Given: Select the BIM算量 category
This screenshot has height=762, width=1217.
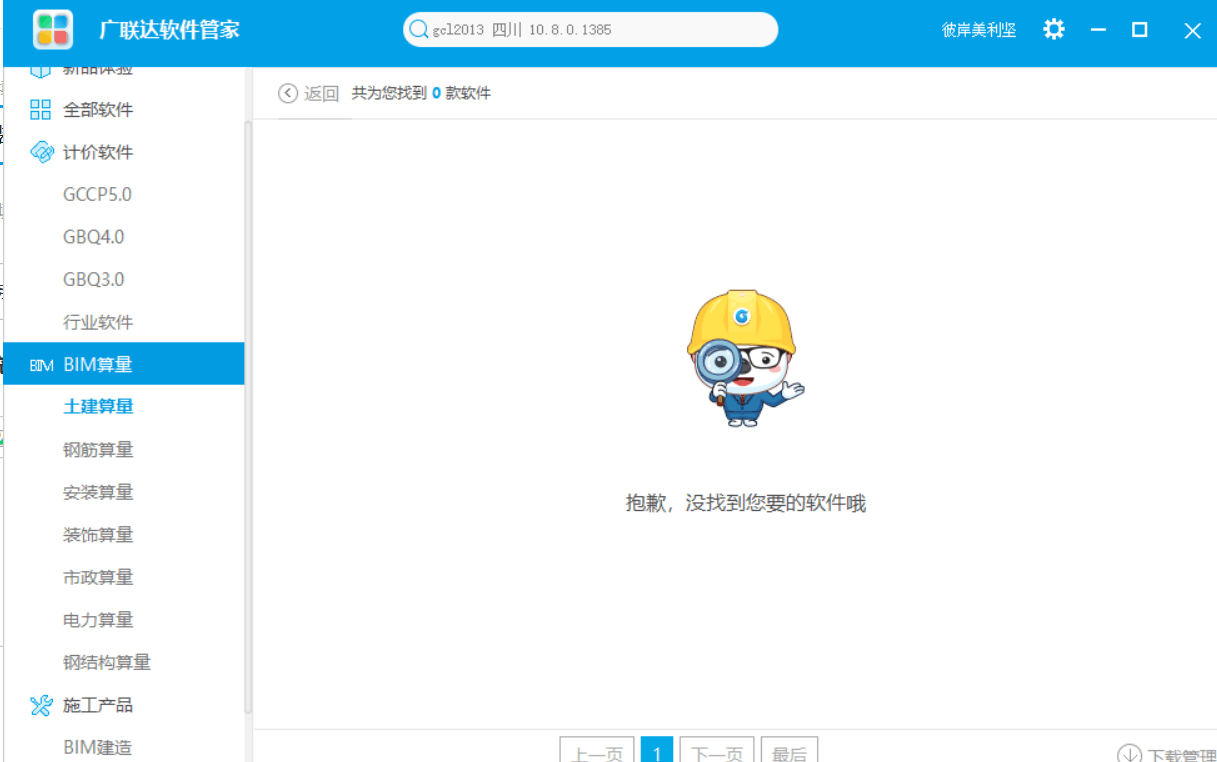Looking at the screenshot, I should (123, 364).
